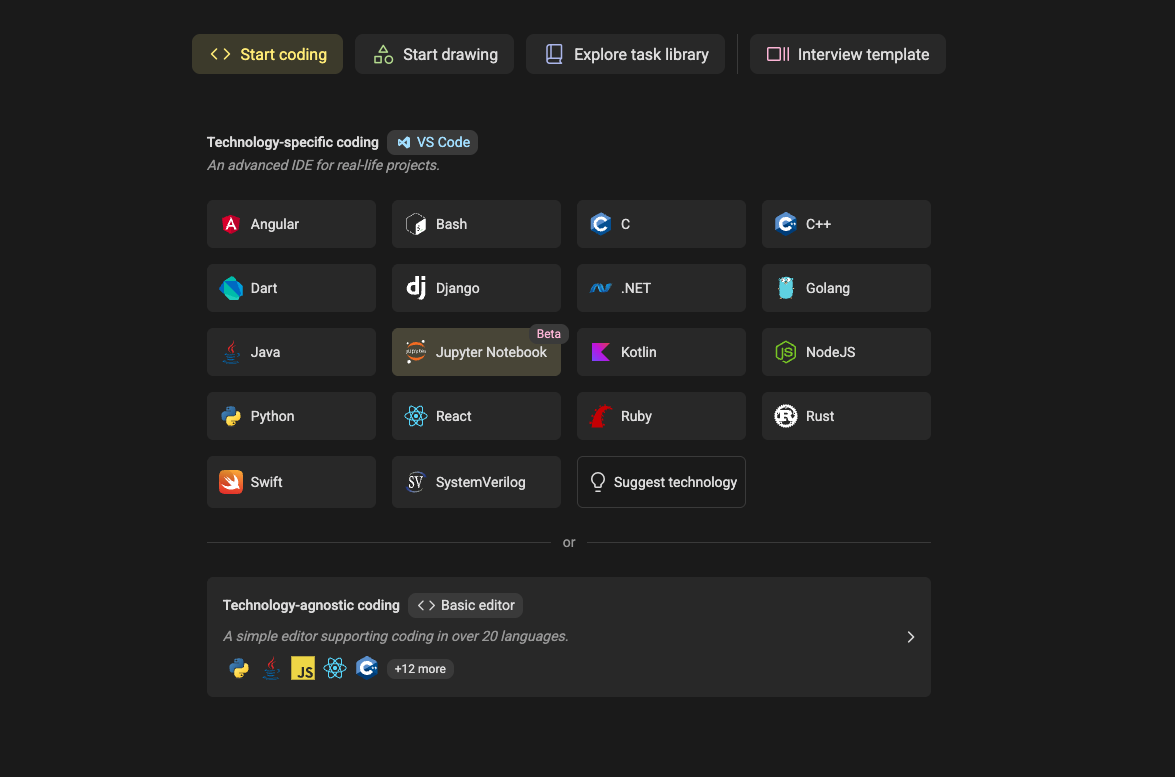Click the Jupyter logo icon
The image size is (1175, 777).
pyautogui.click(x=416, y=352)
